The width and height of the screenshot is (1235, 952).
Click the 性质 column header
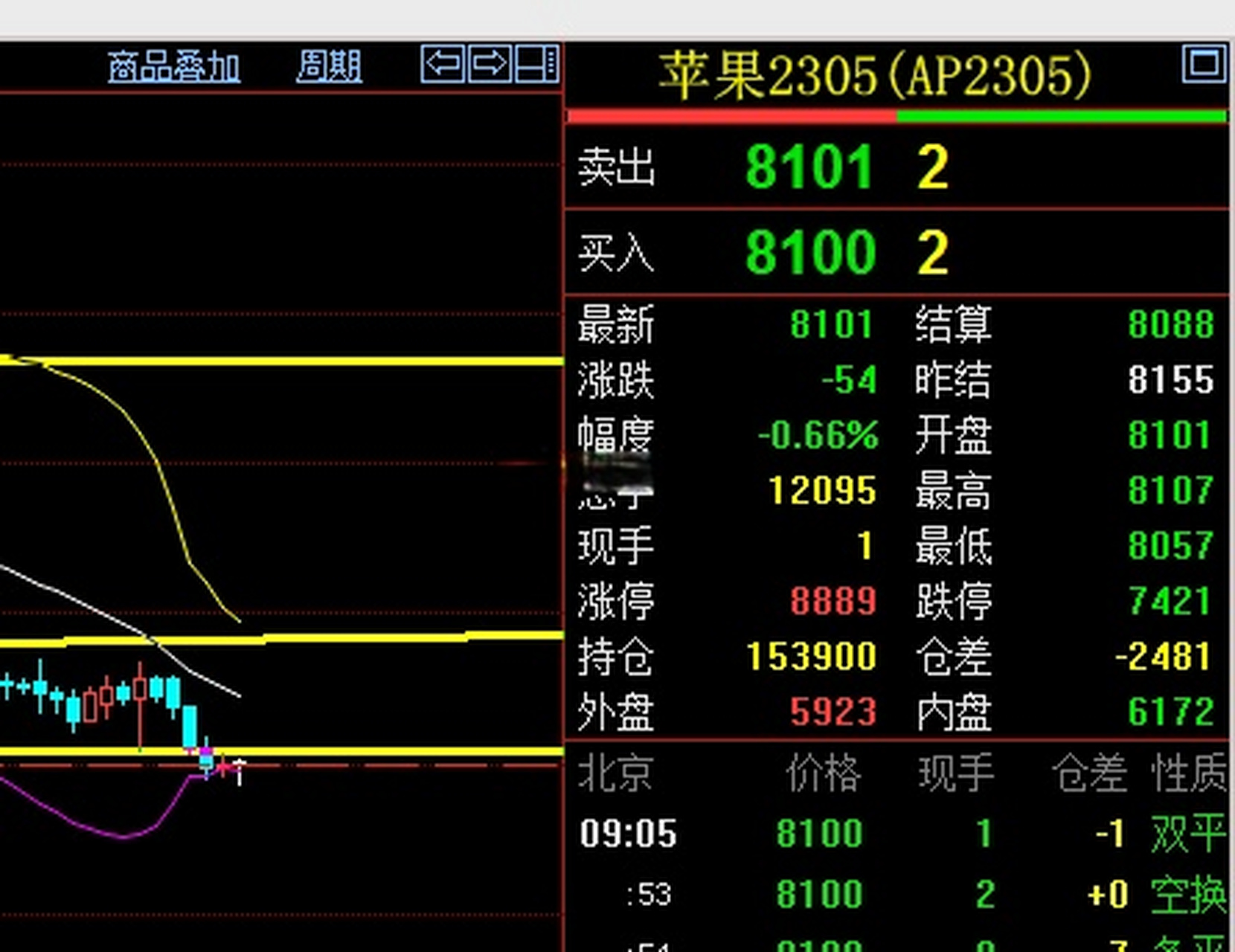(x=1189, y=773)
